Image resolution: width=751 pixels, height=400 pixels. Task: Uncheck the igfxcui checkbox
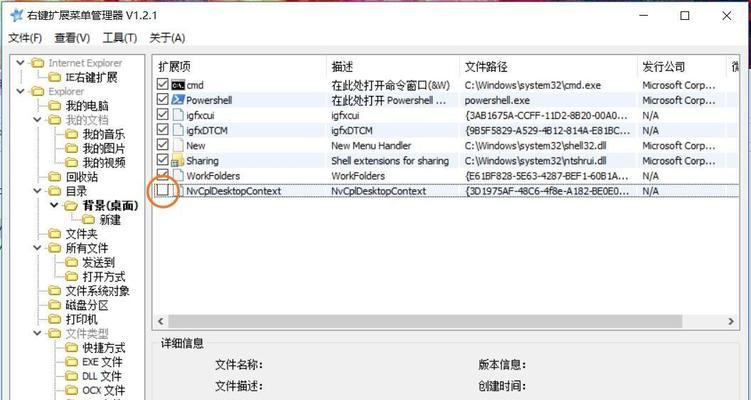(163, 115)
